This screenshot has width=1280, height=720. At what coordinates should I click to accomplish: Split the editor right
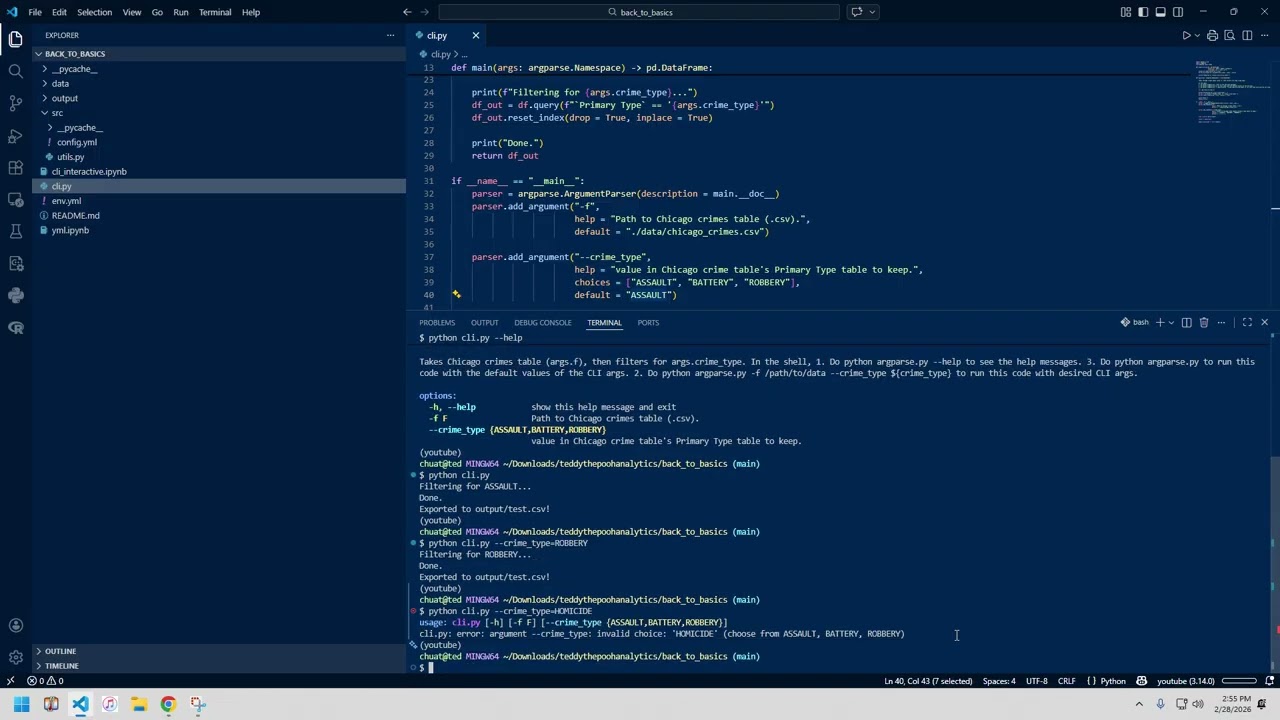point(1247,36)
